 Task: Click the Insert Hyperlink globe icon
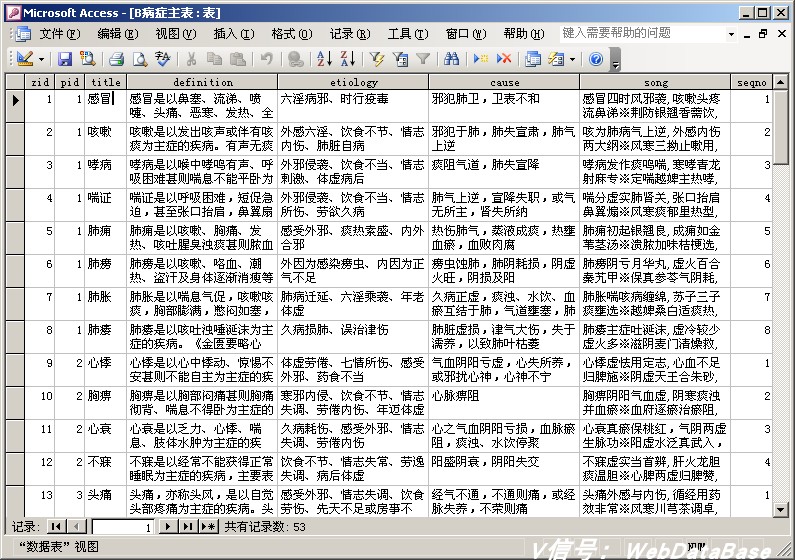(295, 59)
